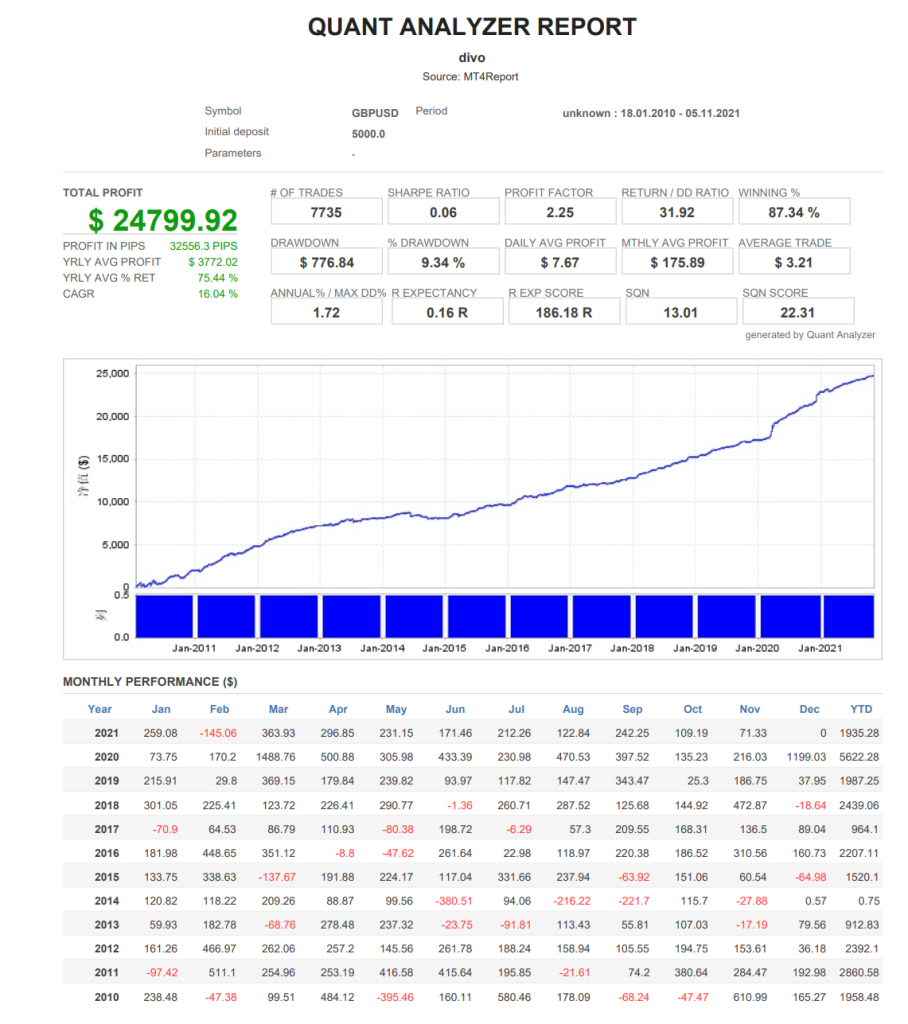Select the 2021 row label
This screenshot has height=1024, width=908.
106,733
